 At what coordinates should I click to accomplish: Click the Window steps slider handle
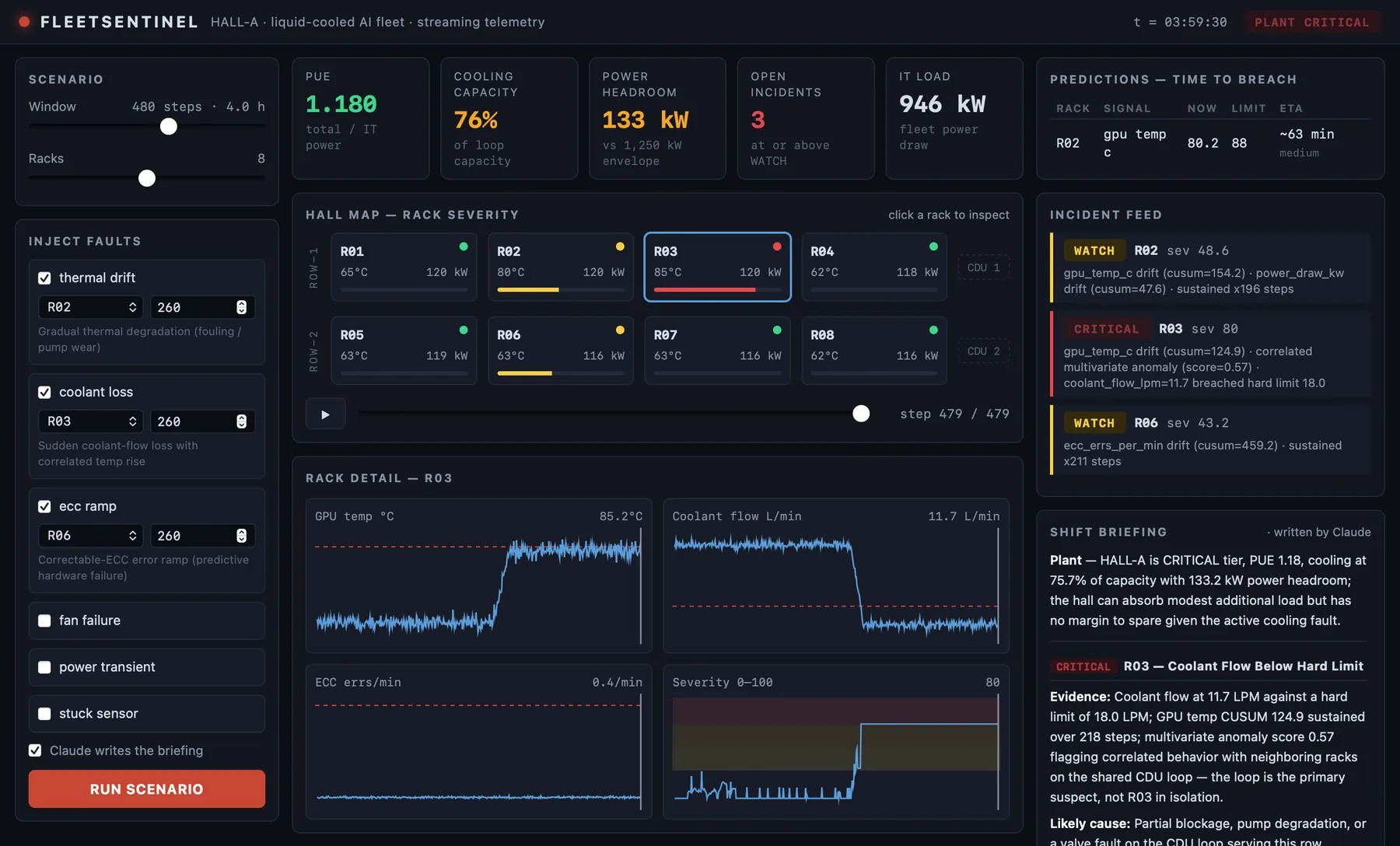(x=169, y=126)
